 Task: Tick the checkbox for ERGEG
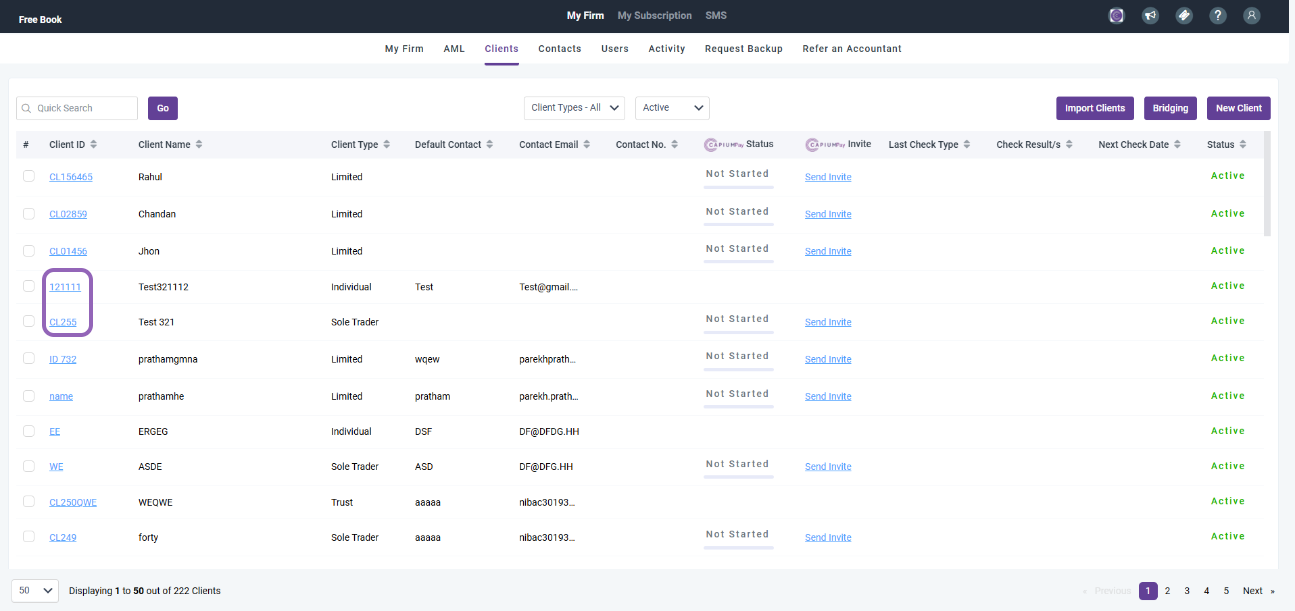click(x=28, y=431)
